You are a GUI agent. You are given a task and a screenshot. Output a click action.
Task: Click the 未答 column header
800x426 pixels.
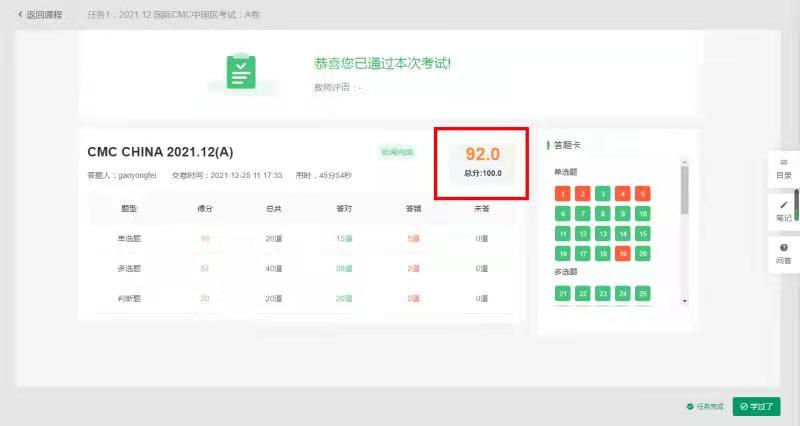[x=482, y=209]
